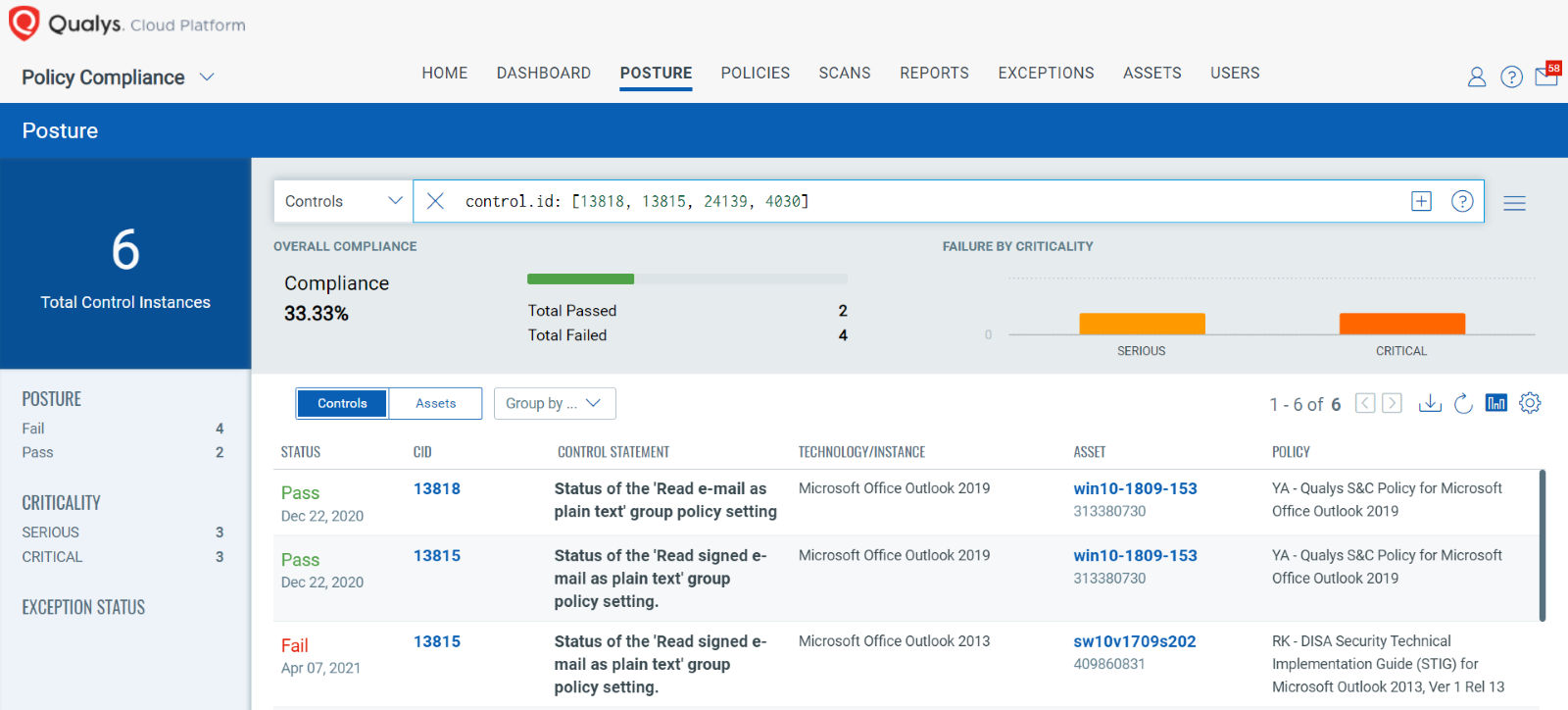
Task: Open the hamburger menu beside search bar
Action: (1514, 203)
